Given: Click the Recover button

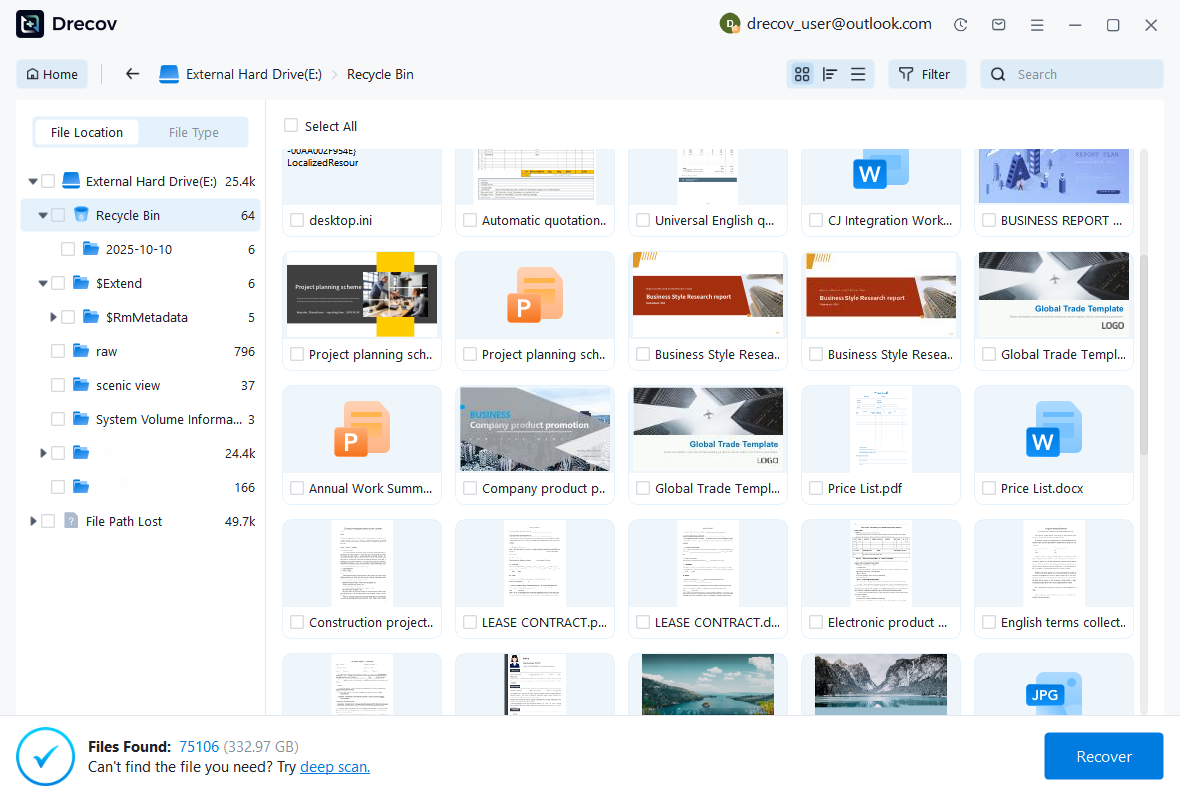Looking at the screenshot, I should click(1103, 756).
